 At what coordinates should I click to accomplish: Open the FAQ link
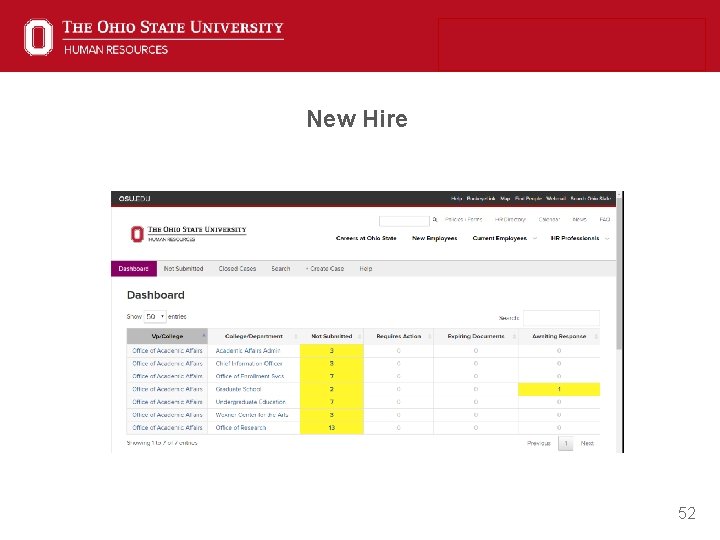[x=605, y=219]
